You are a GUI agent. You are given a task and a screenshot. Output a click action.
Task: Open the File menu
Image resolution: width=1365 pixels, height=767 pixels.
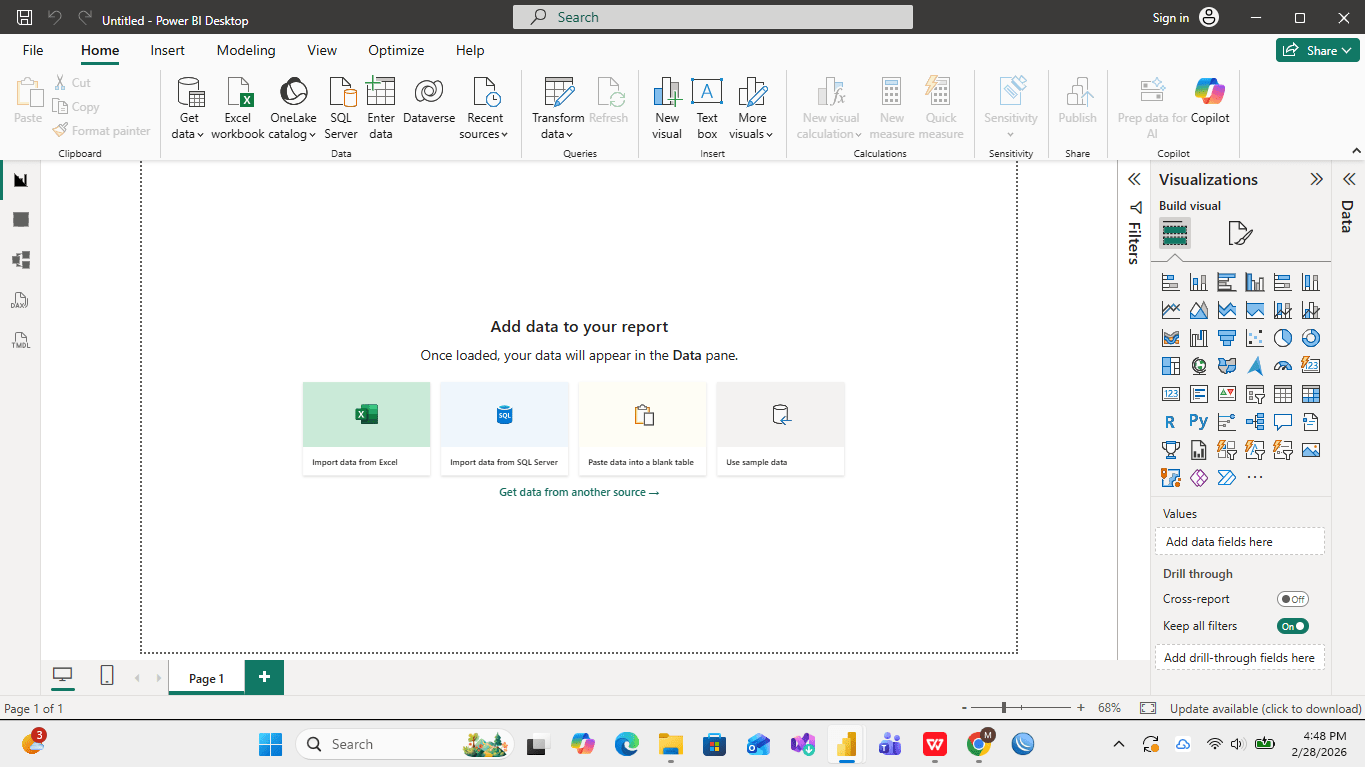coord(33,50)
